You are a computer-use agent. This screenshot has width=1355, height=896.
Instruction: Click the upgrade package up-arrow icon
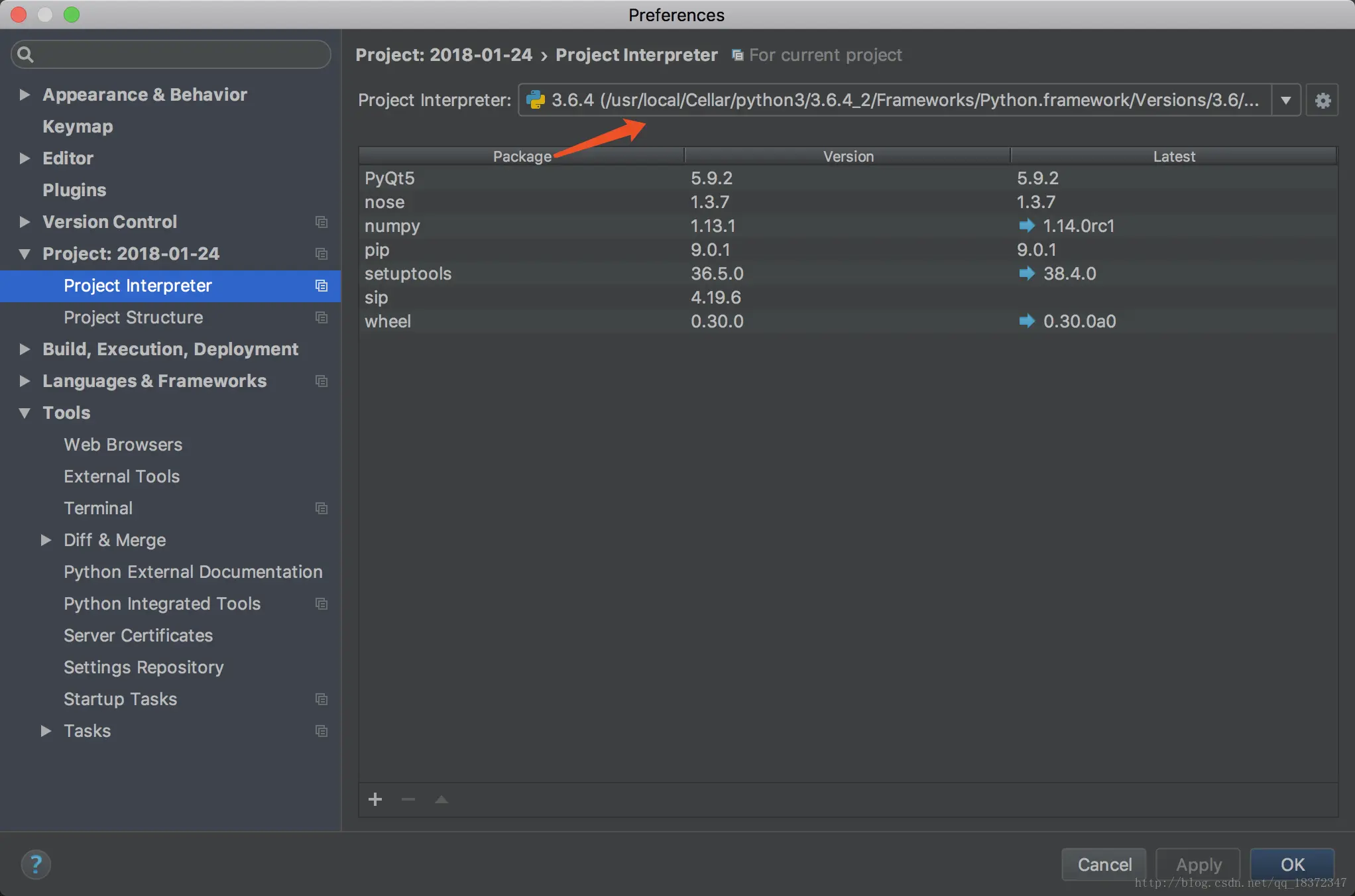442,799
